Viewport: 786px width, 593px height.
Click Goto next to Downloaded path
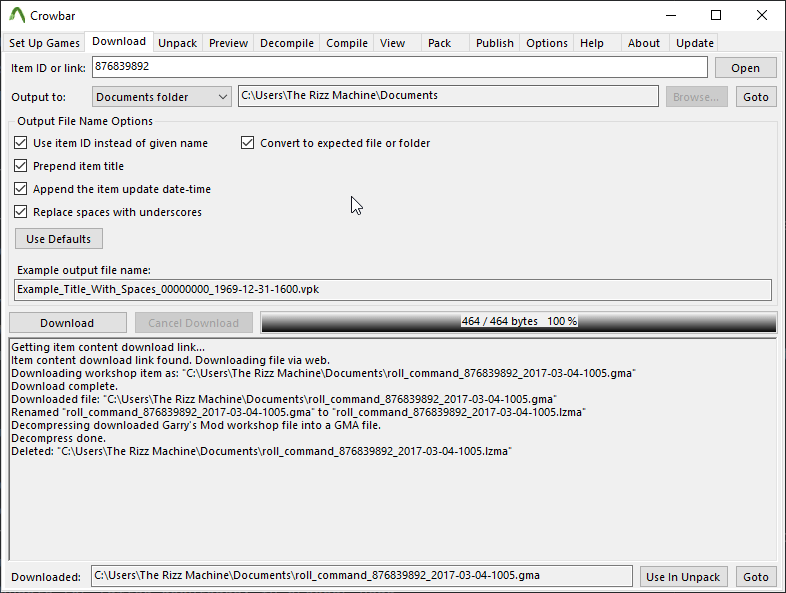(x=756, y=577)
